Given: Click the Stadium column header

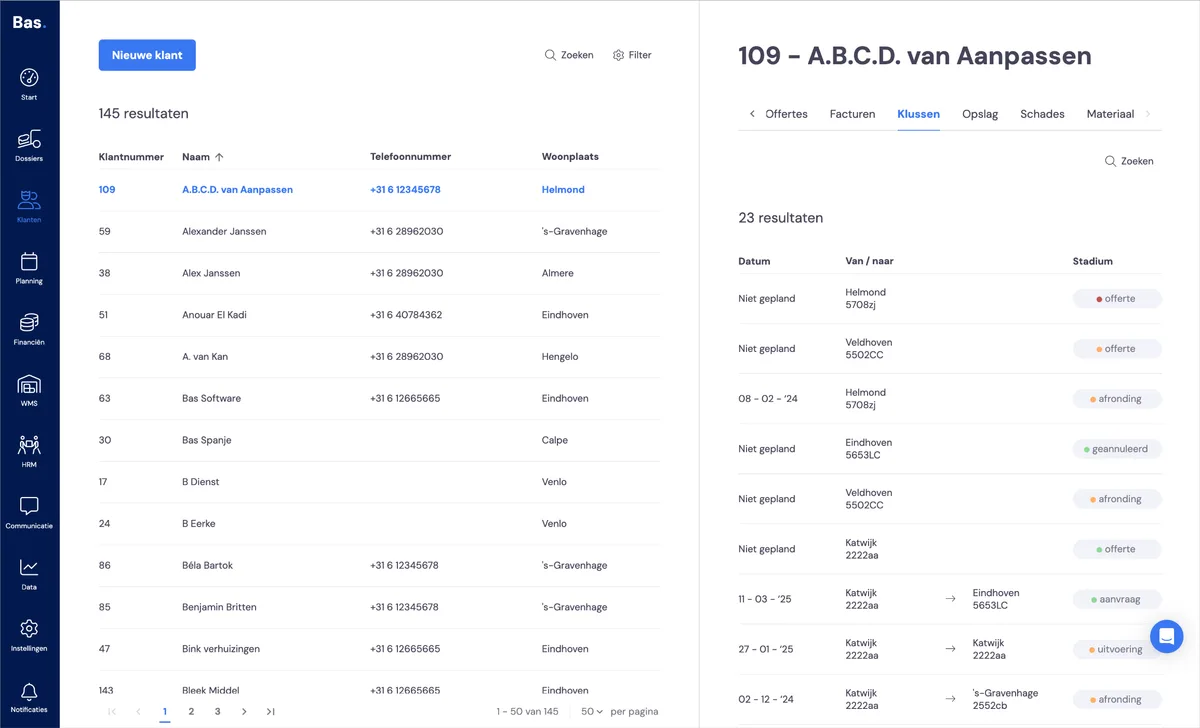Looking at the screenshot, I should tap(1093, 261).
